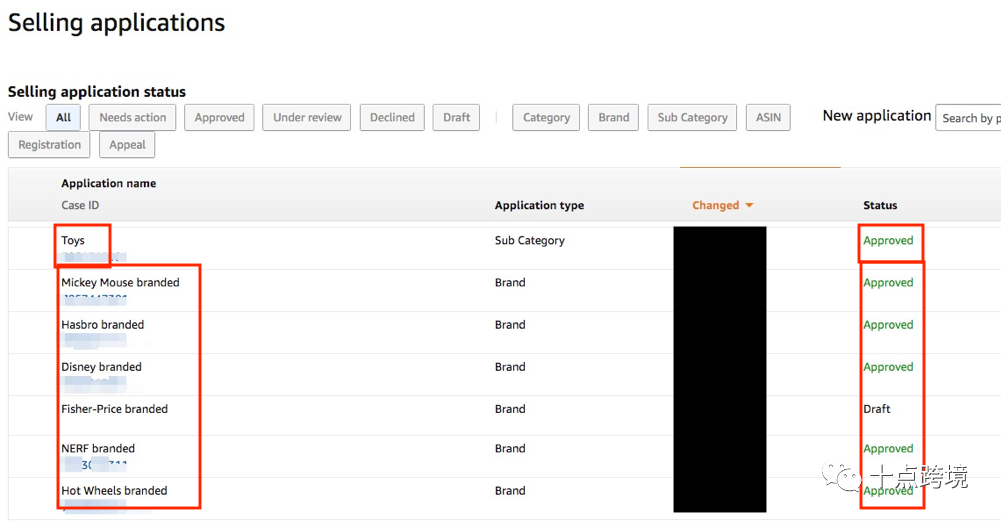Filter by Brand application type

(x=613, y=117)
